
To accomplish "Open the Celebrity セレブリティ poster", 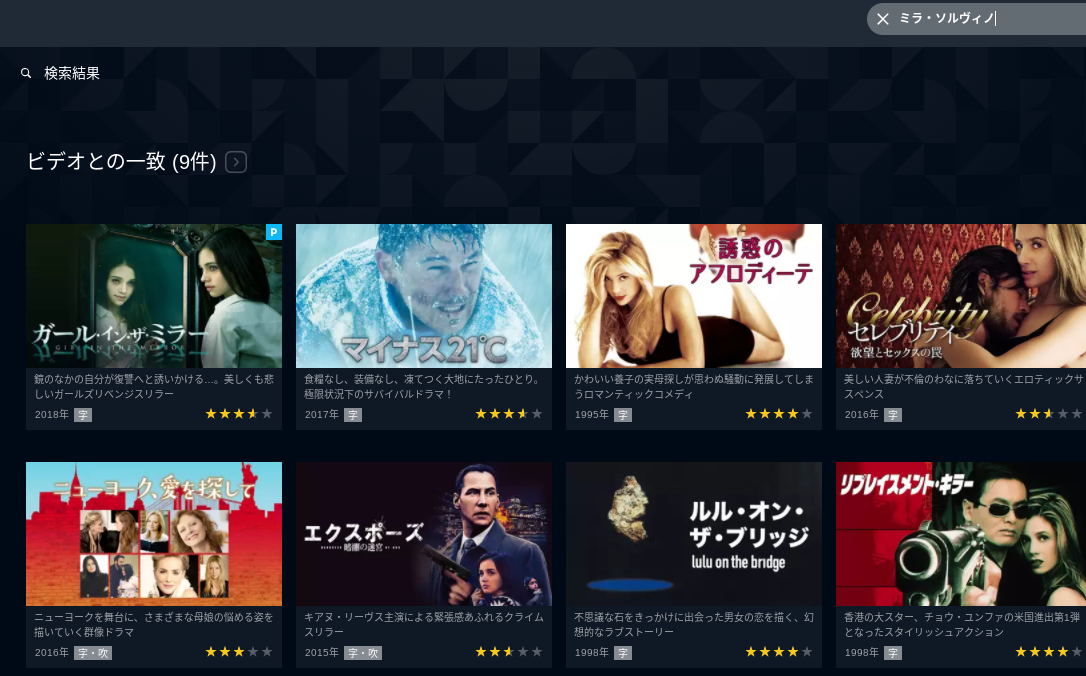I will click(961, 296).
